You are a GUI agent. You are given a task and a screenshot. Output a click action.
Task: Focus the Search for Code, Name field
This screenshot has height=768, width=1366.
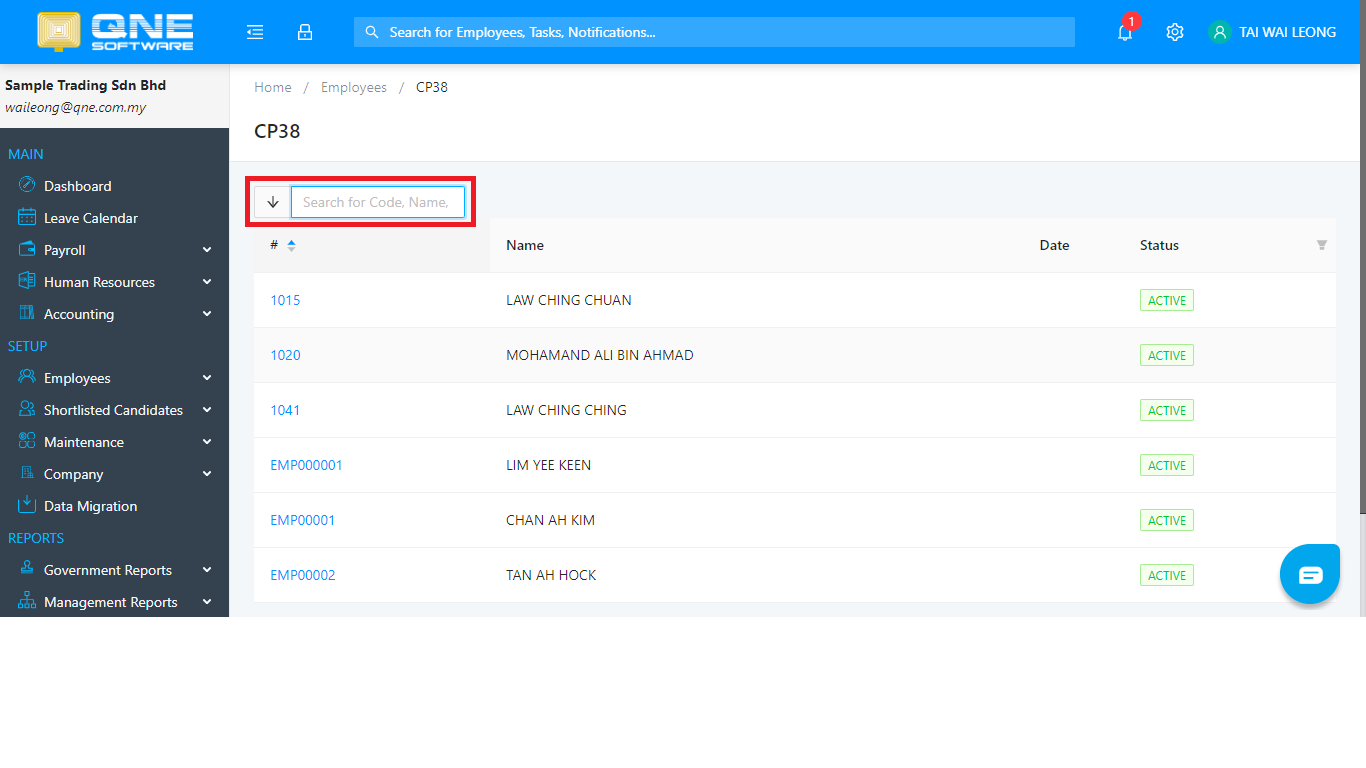pyautogui.click(x=378, y=202)
